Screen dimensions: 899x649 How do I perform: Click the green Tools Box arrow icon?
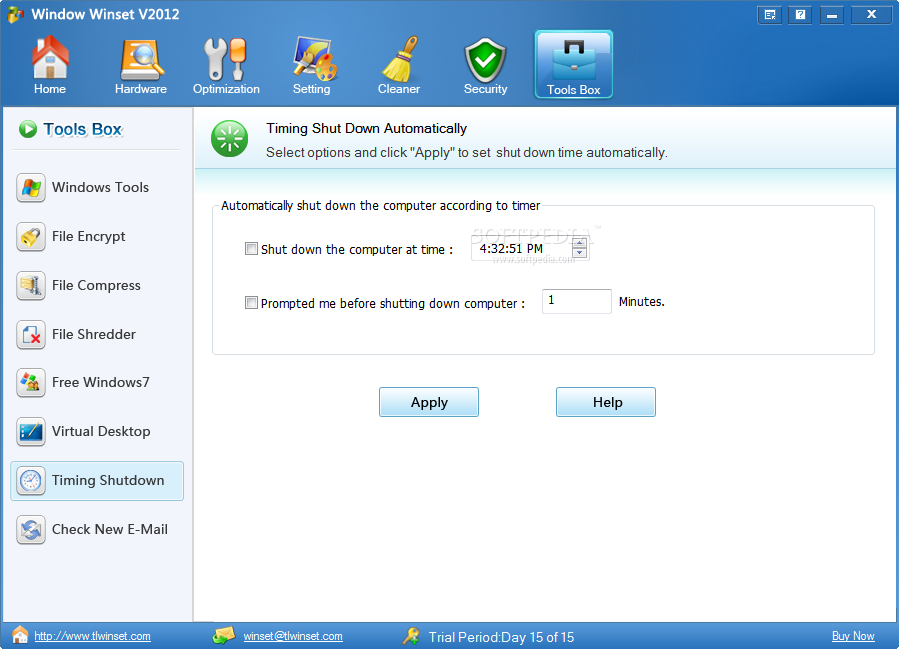(28, 129)
